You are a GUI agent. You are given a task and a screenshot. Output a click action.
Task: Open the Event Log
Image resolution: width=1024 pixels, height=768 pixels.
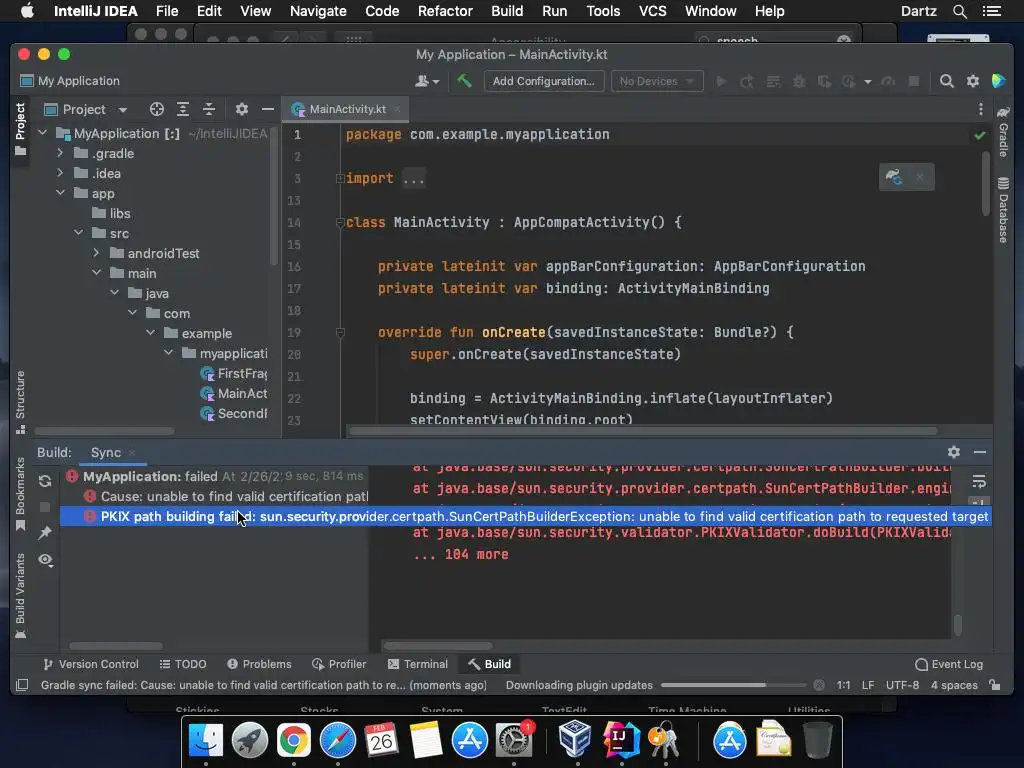pyautogui.click(x=949, y=664)
